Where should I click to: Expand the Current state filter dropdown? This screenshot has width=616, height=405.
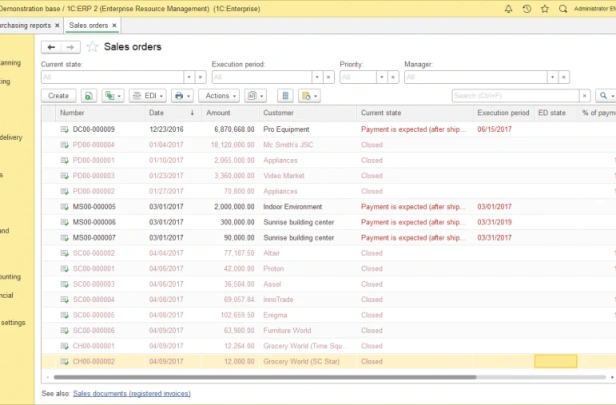(x=189, y=77)
